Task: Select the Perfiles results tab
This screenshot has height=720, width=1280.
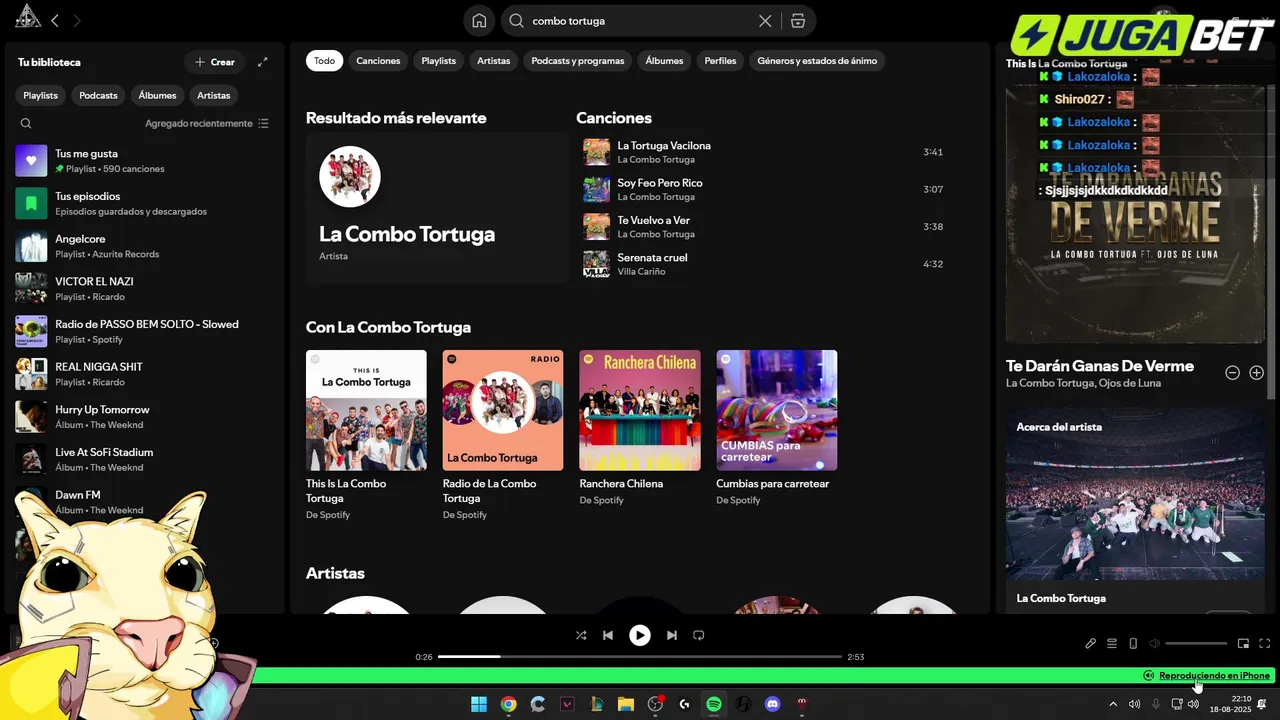Action: [720, 61]
